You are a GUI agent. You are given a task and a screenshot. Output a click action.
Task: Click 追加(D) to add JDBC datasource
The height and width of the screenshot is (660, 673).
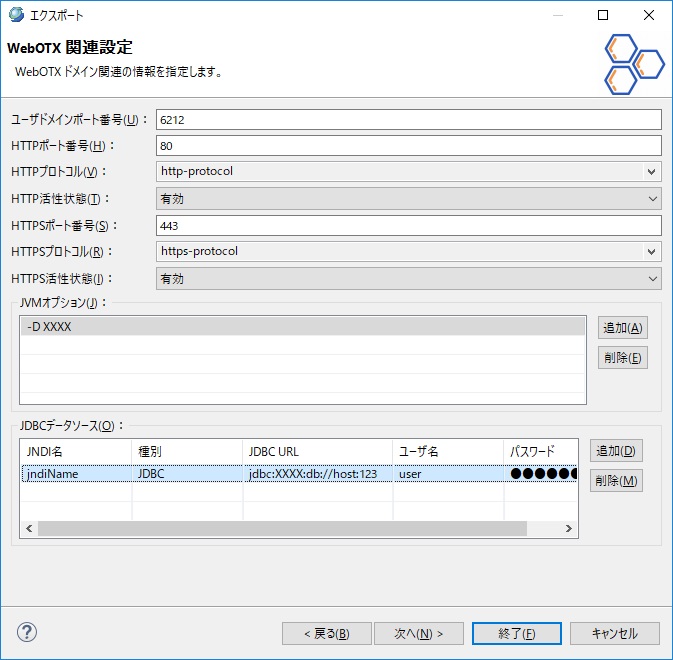pos(615,450)
